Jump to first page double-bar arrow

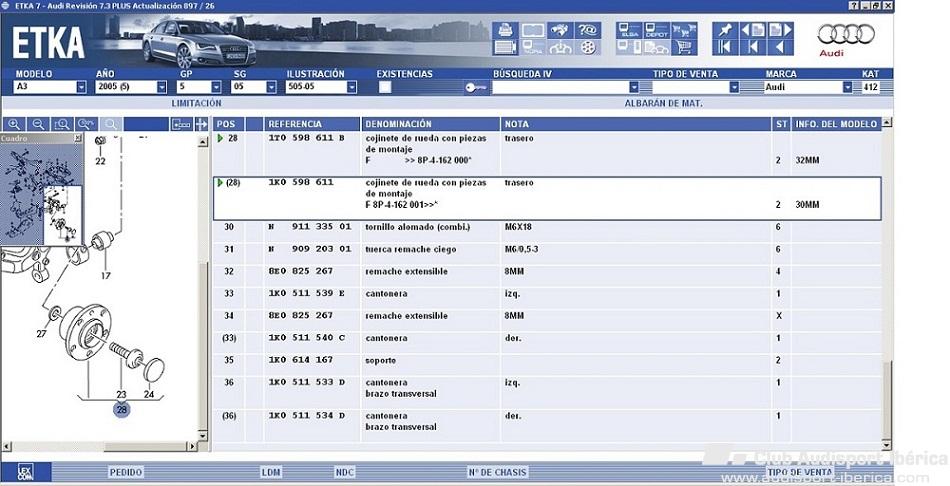pyautogui.click(x=725, y=48)
